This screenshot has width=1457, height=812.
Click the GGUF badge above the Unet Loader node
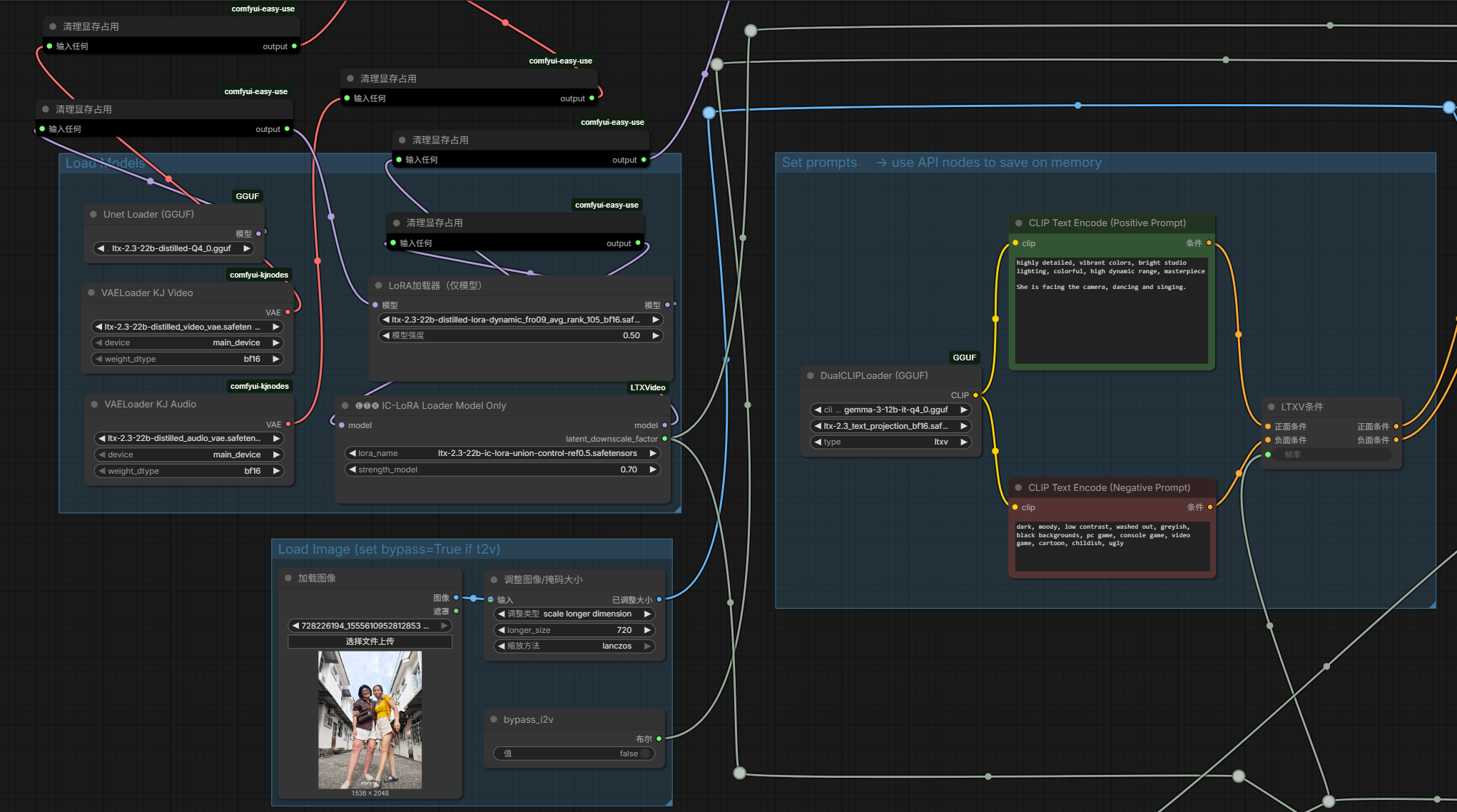click(x=248, y=196)
